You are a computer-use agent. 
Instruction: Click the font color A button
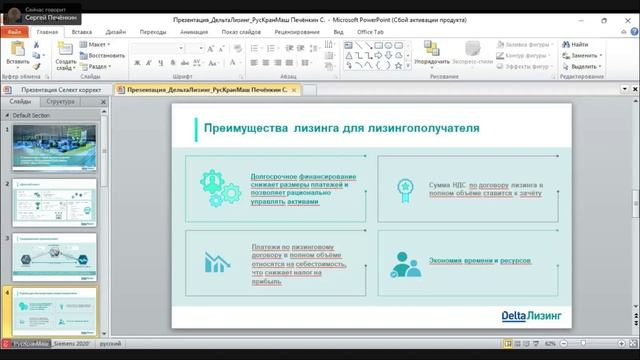232,63
